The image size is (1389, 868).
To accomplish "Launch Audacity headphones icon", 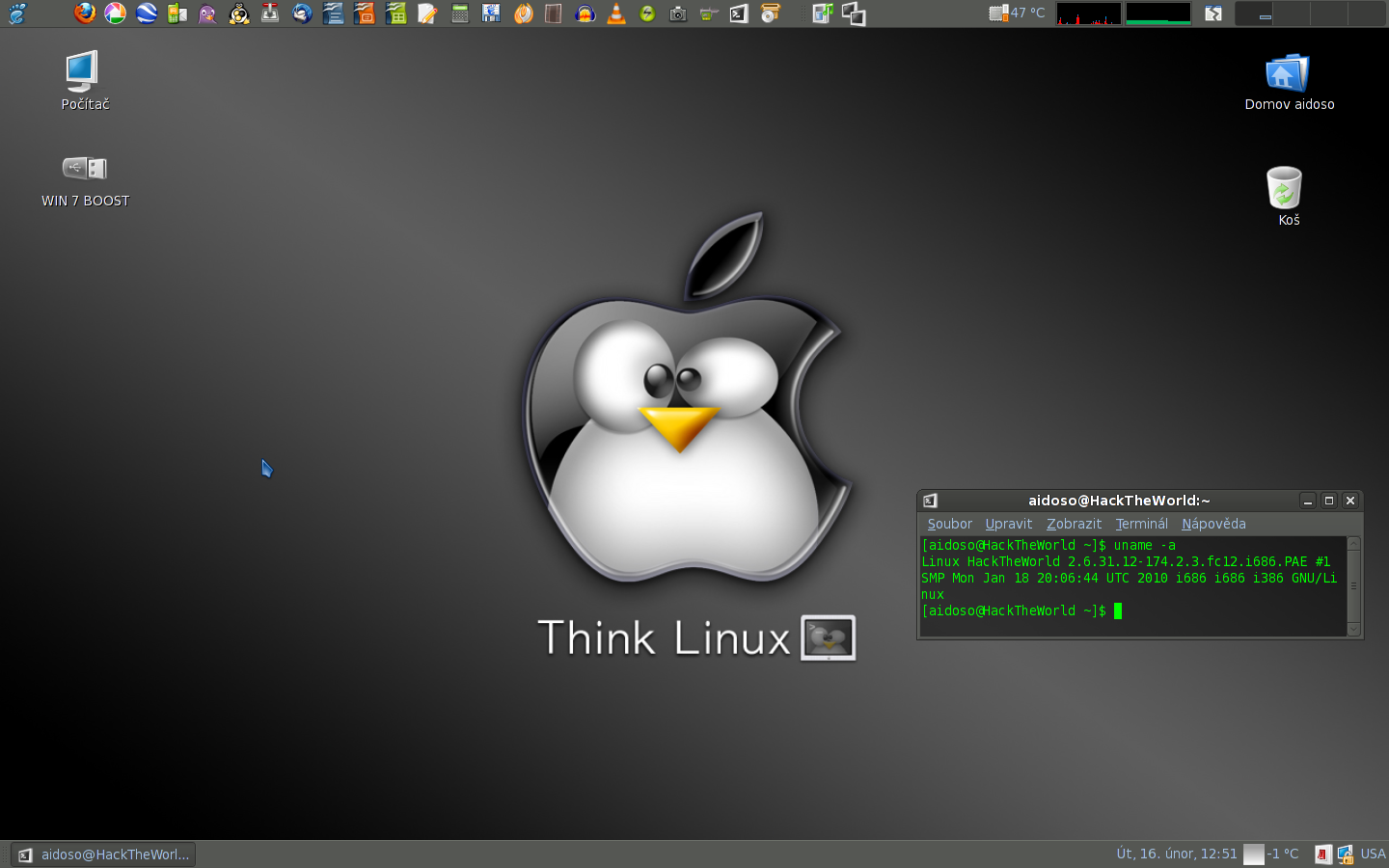I will (585, 14).
